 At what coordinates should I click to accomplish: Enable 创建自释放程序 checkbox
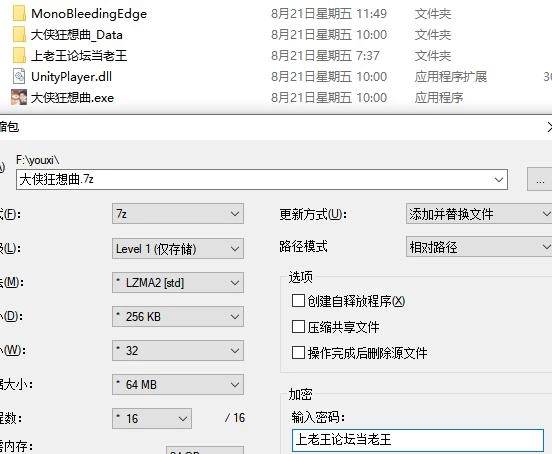(x=298, y=301)
